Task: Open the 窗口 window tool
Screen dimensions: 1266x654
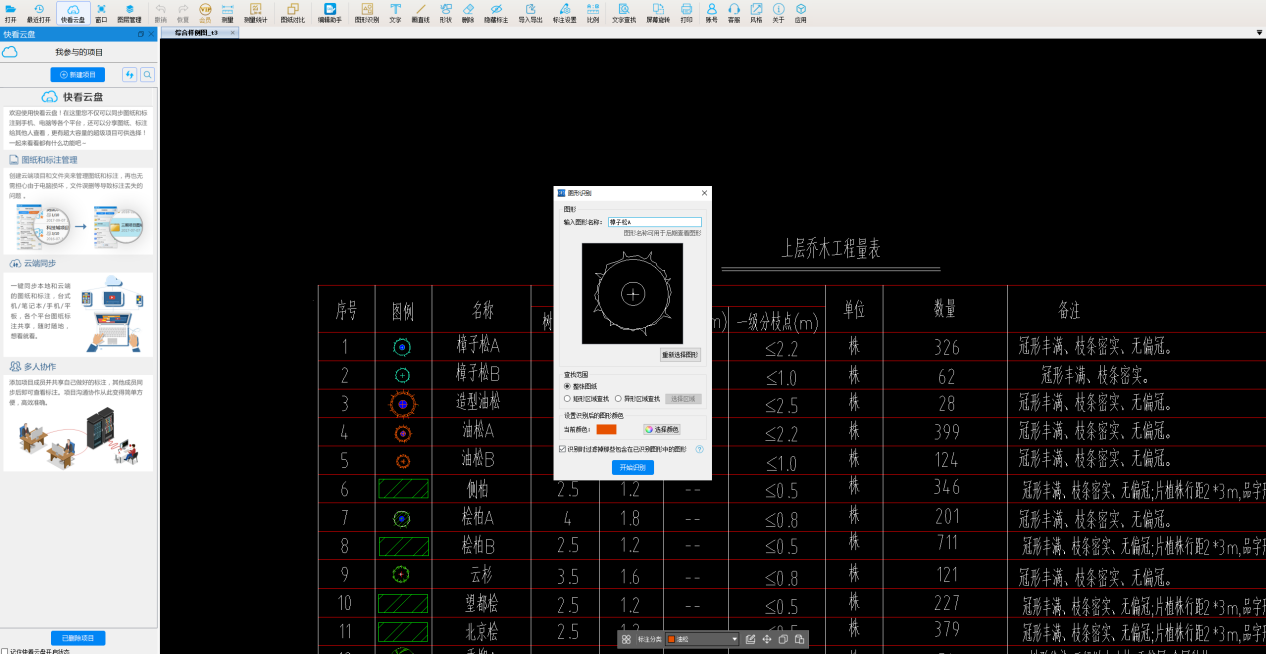Action: click(101, 12)
